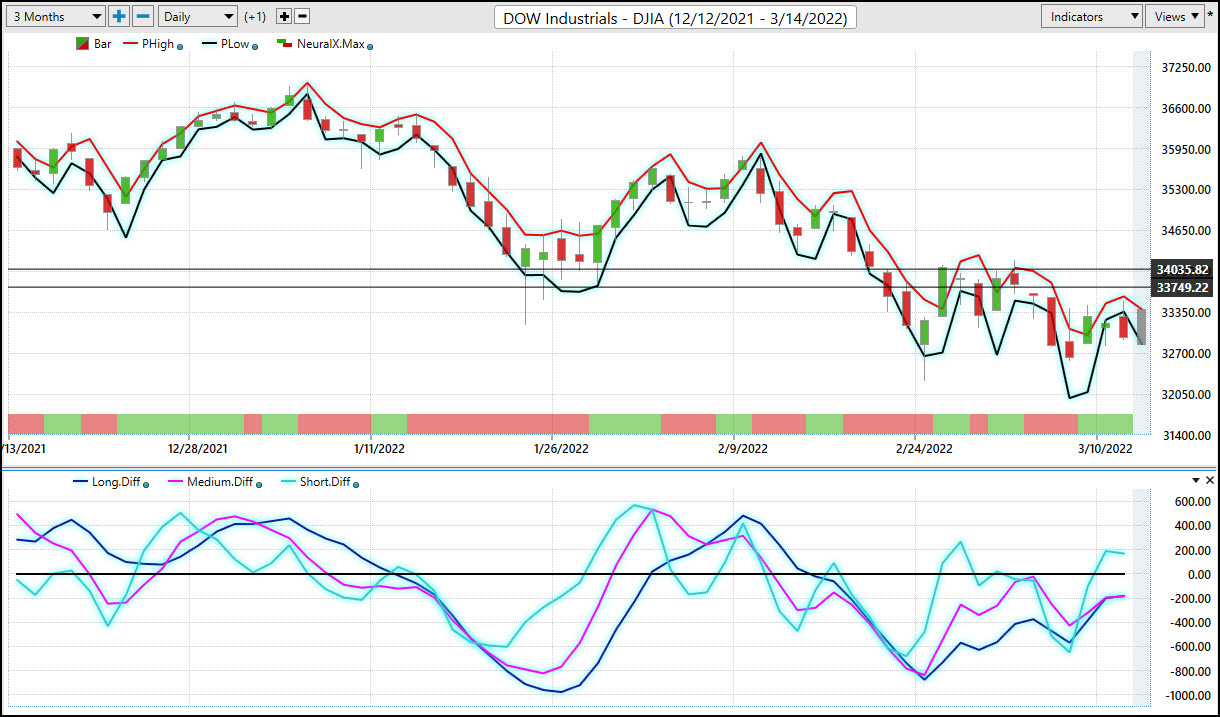Click the 12/28/2021 date label

[x=198, y=448]
